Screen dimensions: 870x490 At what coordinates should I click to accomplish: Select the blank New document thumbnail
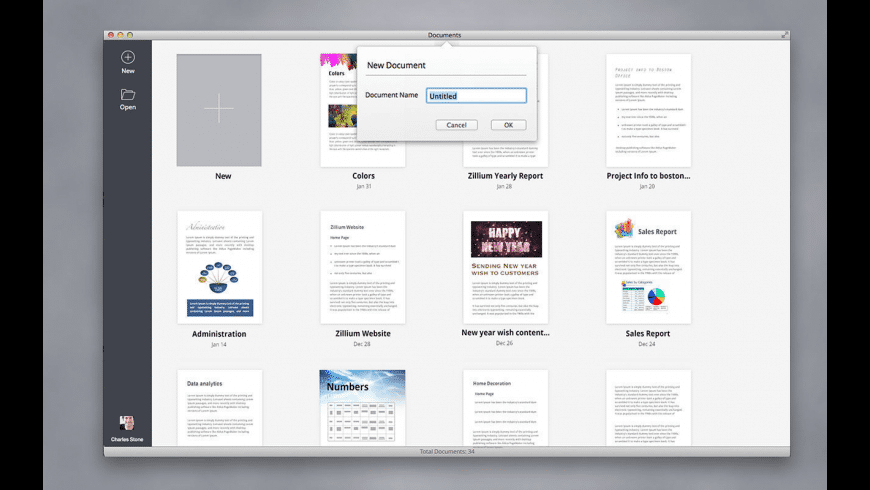[x=219, y=110]
